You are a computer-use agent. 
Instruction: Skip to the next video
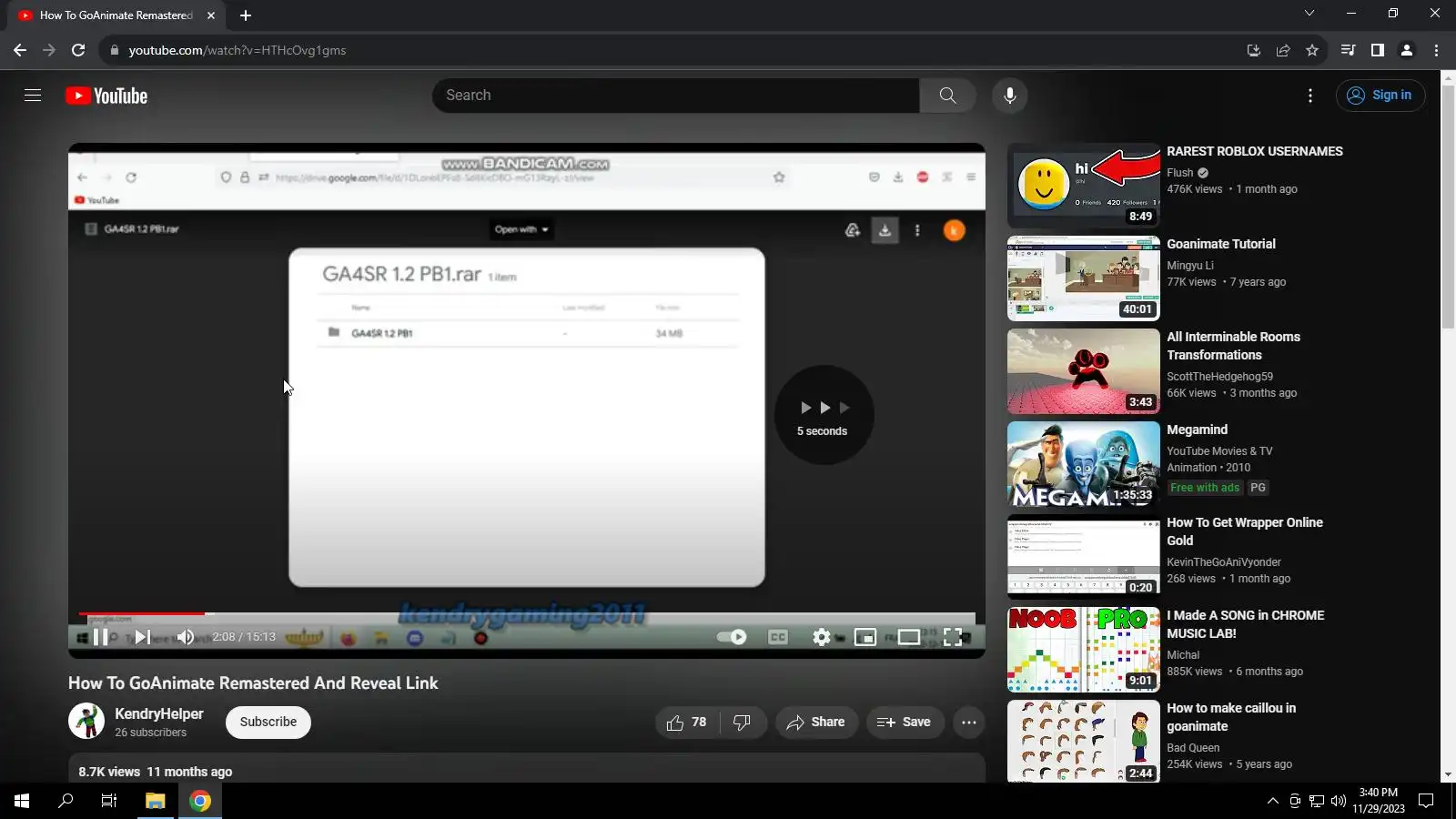pos(143,637)
